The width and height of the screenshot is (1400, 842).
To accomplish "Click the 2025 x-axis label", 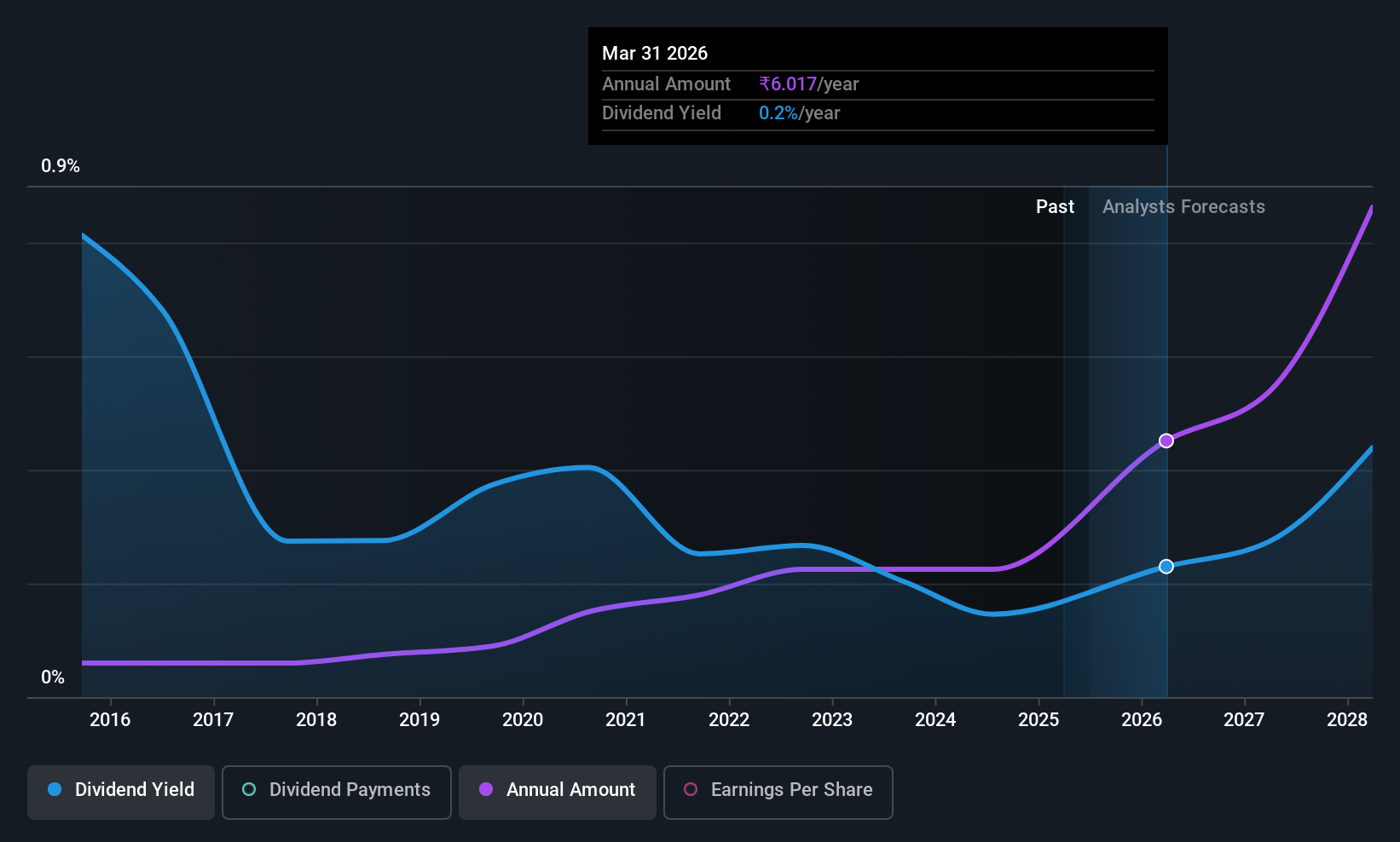I will (x=1038, y=720).
